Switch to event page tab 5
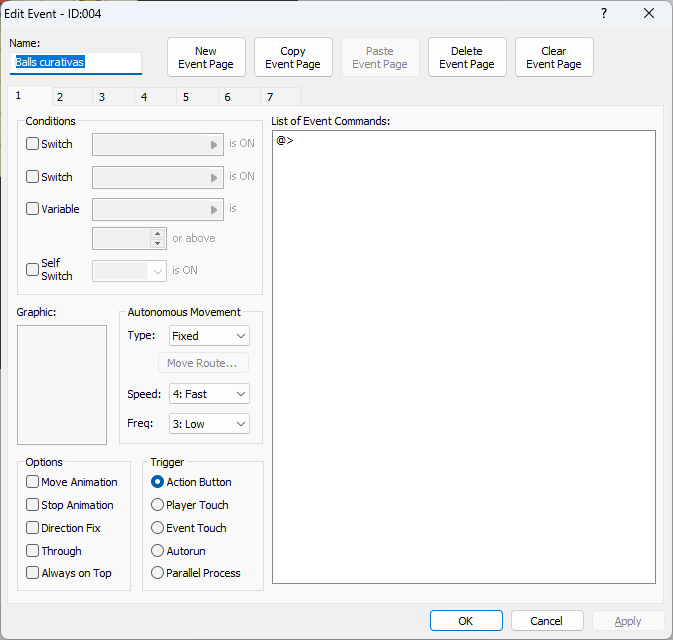 pyautogui.click(x=185, y=97)
